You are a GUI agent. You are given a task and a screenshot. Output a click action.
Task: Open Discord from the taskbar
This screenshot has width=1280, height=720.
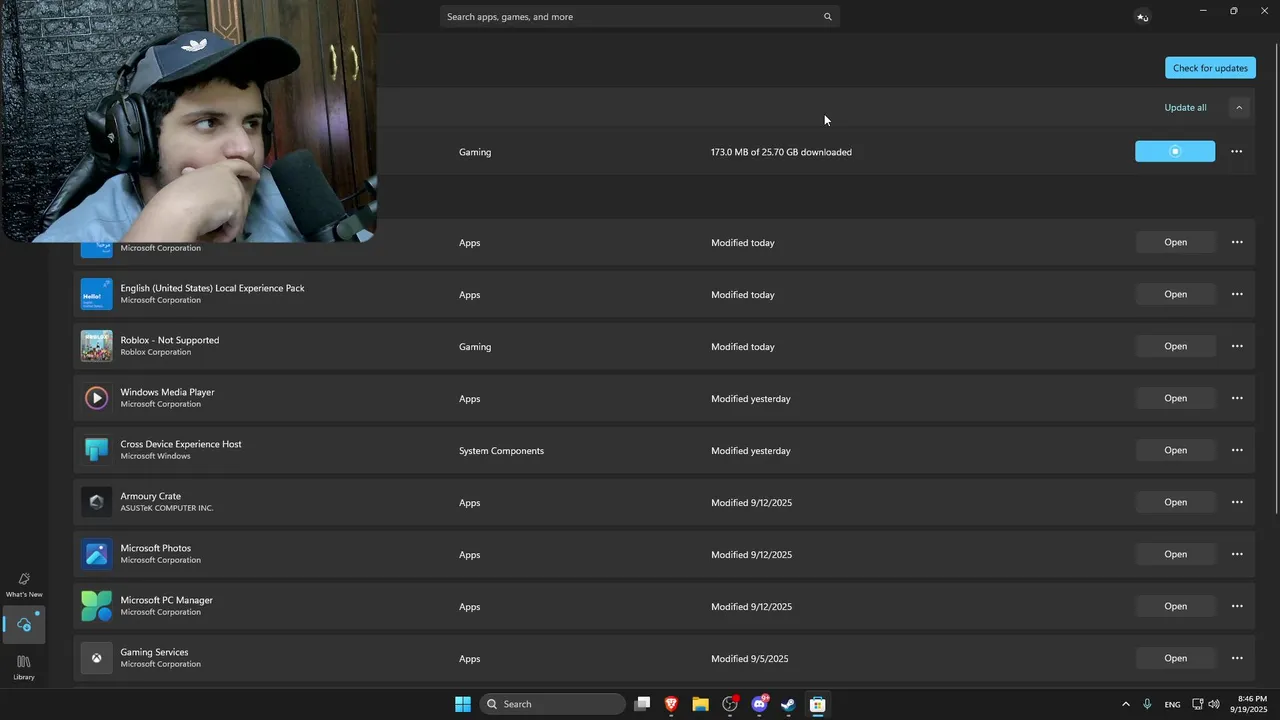[x=759, y=704]
